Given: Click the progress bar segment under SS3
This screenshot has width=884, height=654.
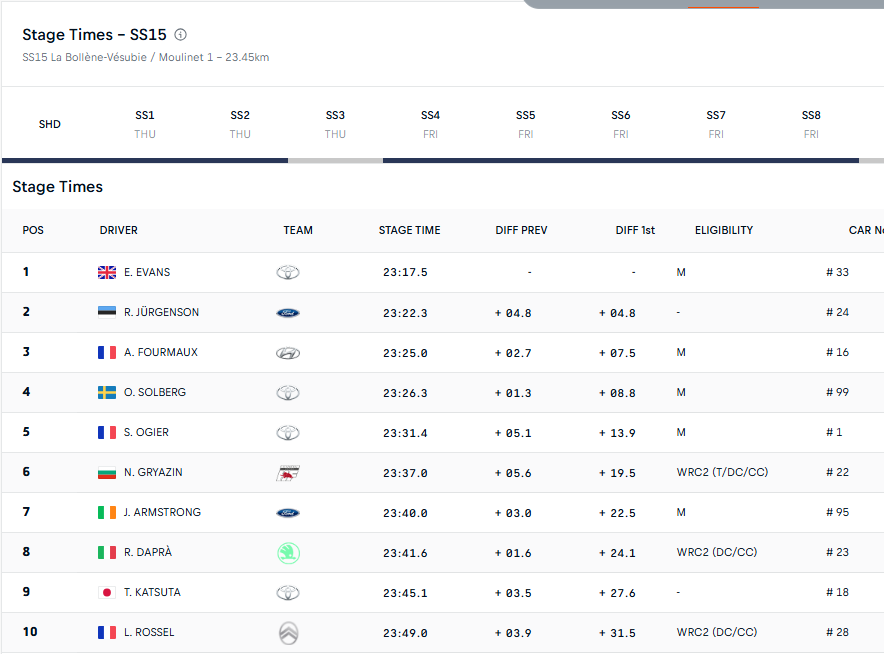Looking at the screenshot, I should point(335,160).
